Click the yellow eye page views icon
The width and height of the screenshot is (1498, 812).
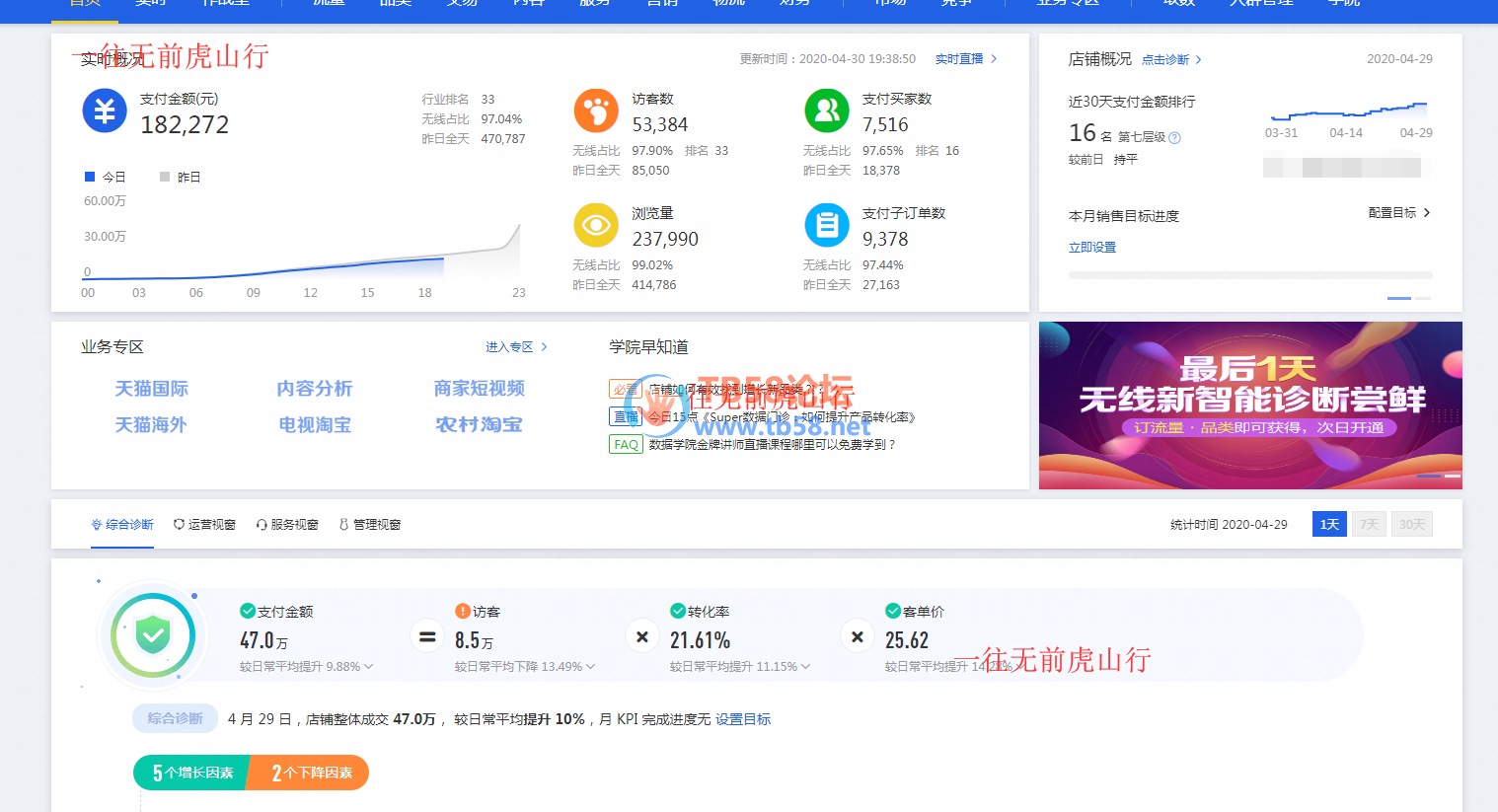point(596,225)
